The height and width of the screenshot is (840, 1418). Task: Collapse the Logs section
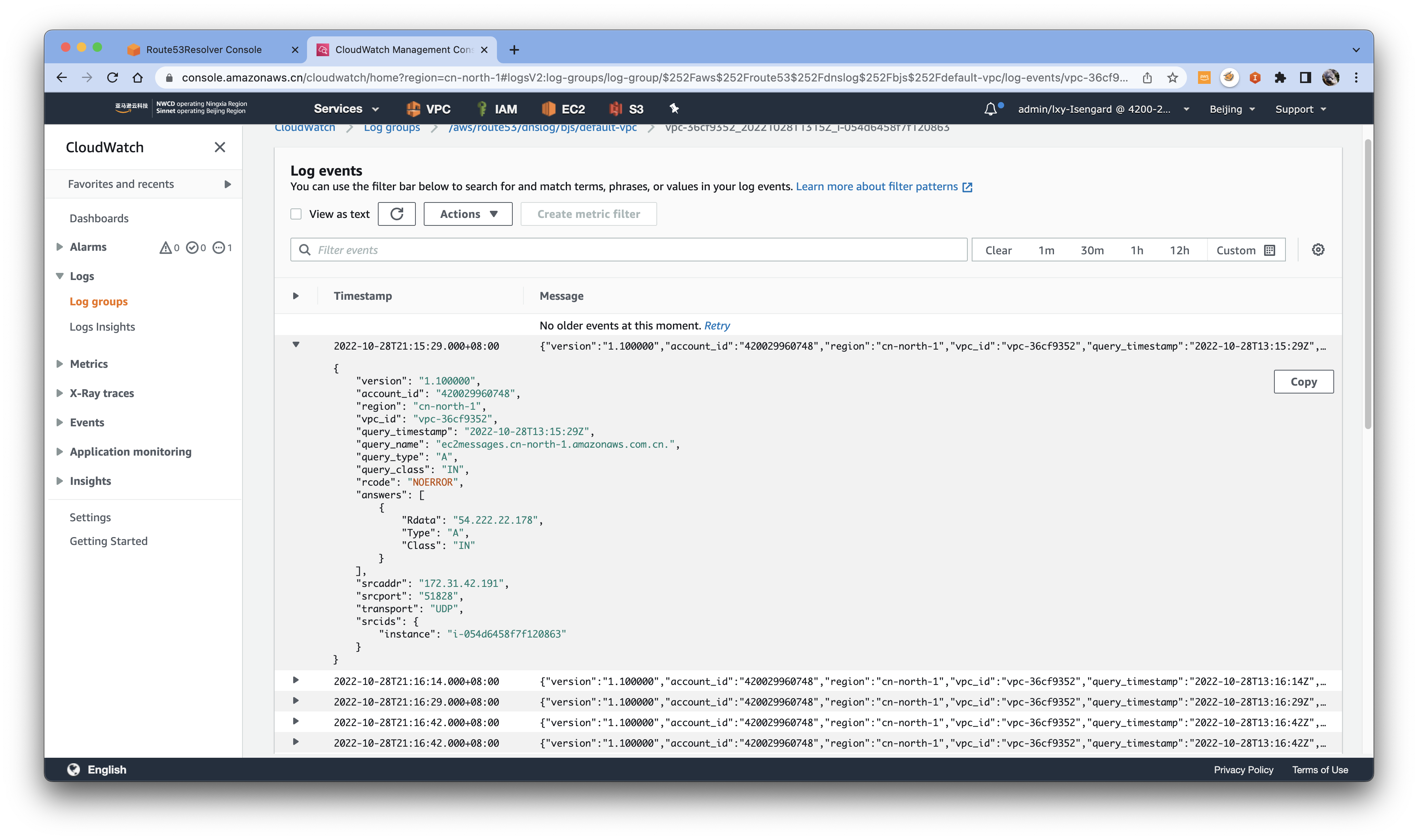pyautogui.click(x=59, y=276)
